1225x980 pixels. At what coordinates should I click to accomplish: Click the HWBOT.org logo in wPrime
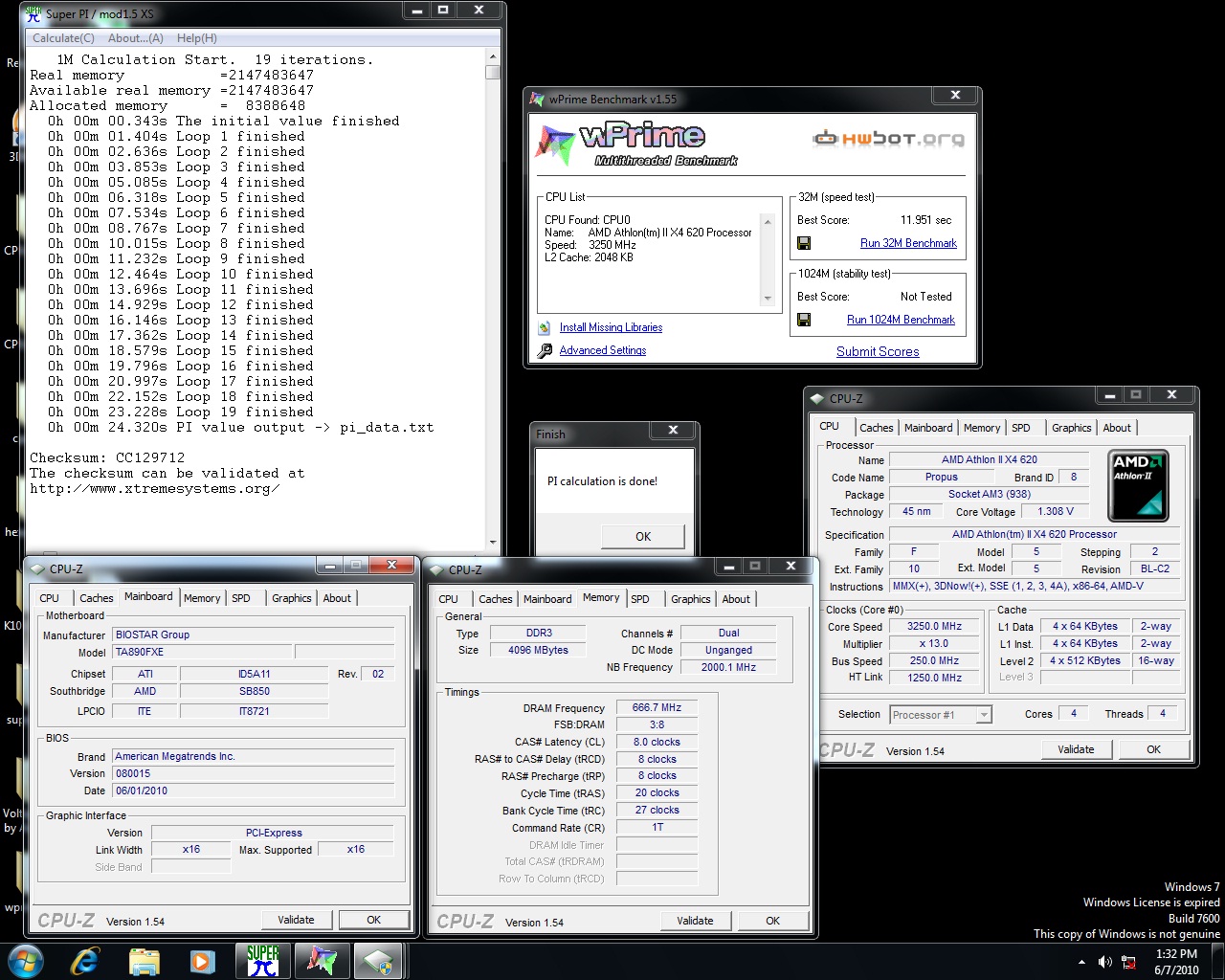(888, 139)
